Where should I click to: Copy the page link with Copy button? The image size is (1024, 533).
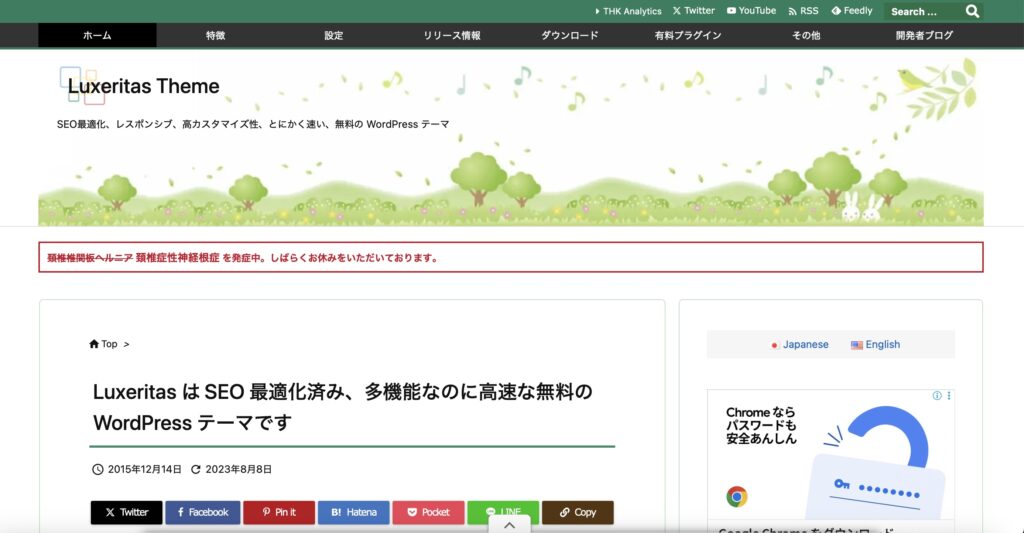coord(578,512)
